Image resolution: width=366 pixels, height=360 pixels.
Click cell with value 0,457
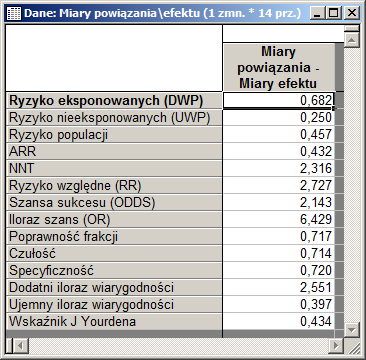point(279,134)
